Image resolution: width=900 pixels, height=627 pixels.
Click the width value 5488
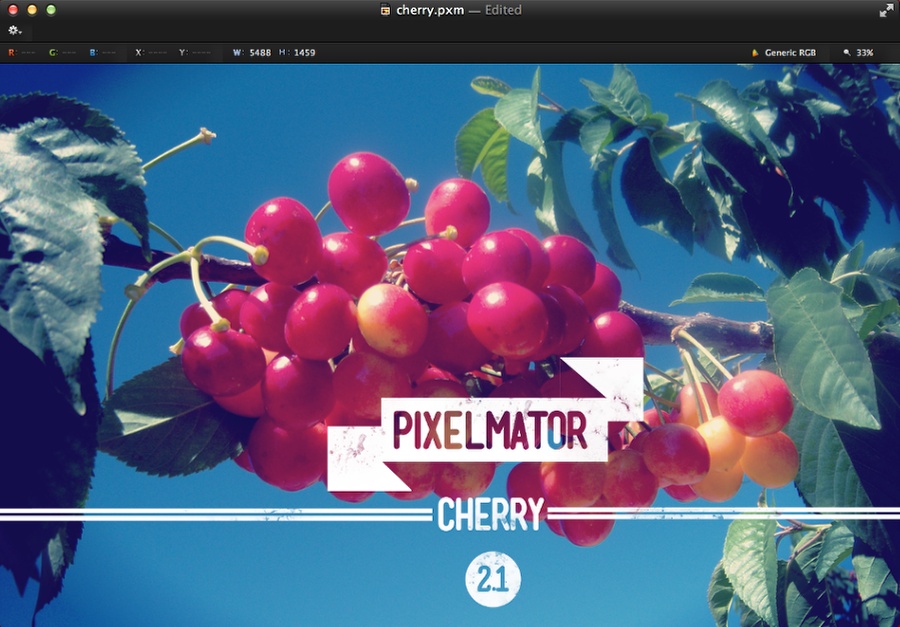260,53
